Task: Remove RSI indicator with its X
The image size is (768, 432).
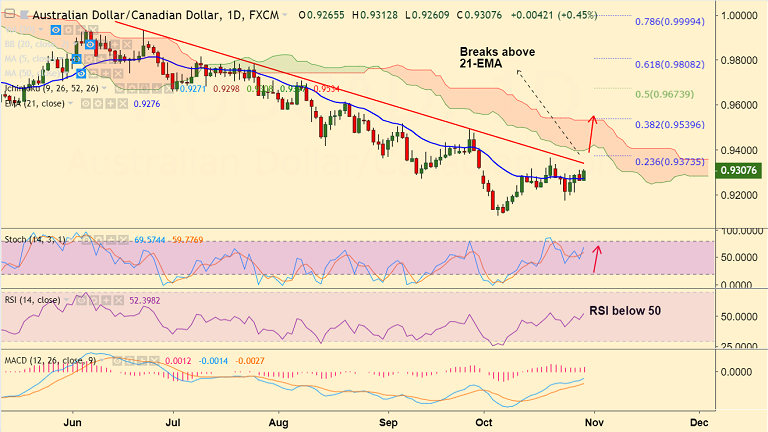Action: point(119,300)
